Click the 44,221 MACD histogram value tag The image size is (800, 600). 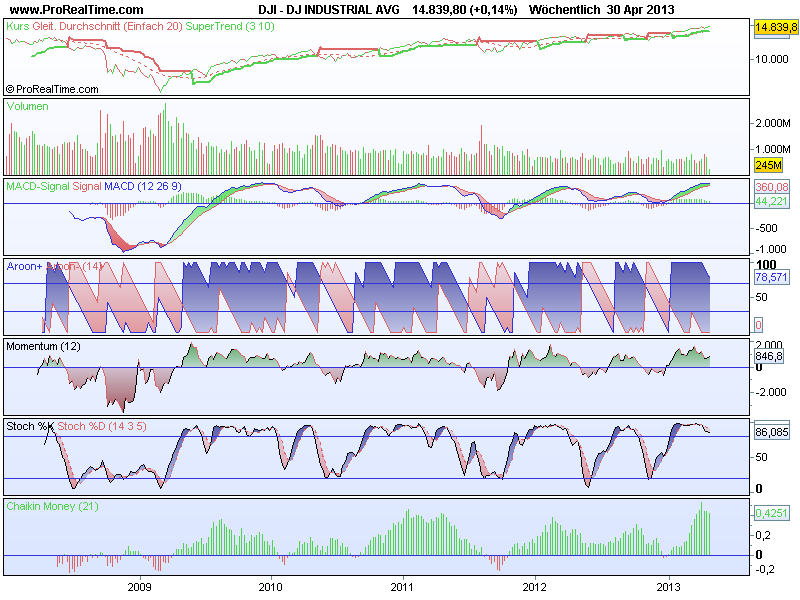(771, 202)
